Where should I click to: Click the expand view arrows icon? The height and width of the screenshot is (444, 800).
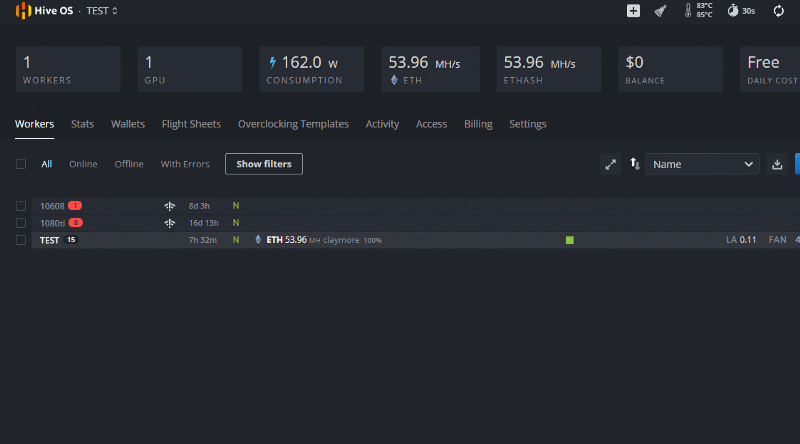tap(610, 164)
